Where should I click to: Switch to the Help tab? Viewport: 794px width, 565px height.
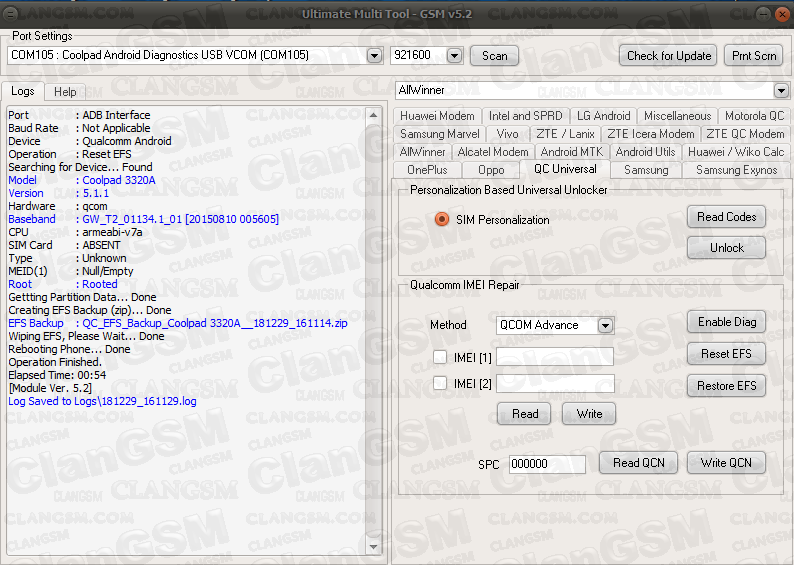click(65, 92)
